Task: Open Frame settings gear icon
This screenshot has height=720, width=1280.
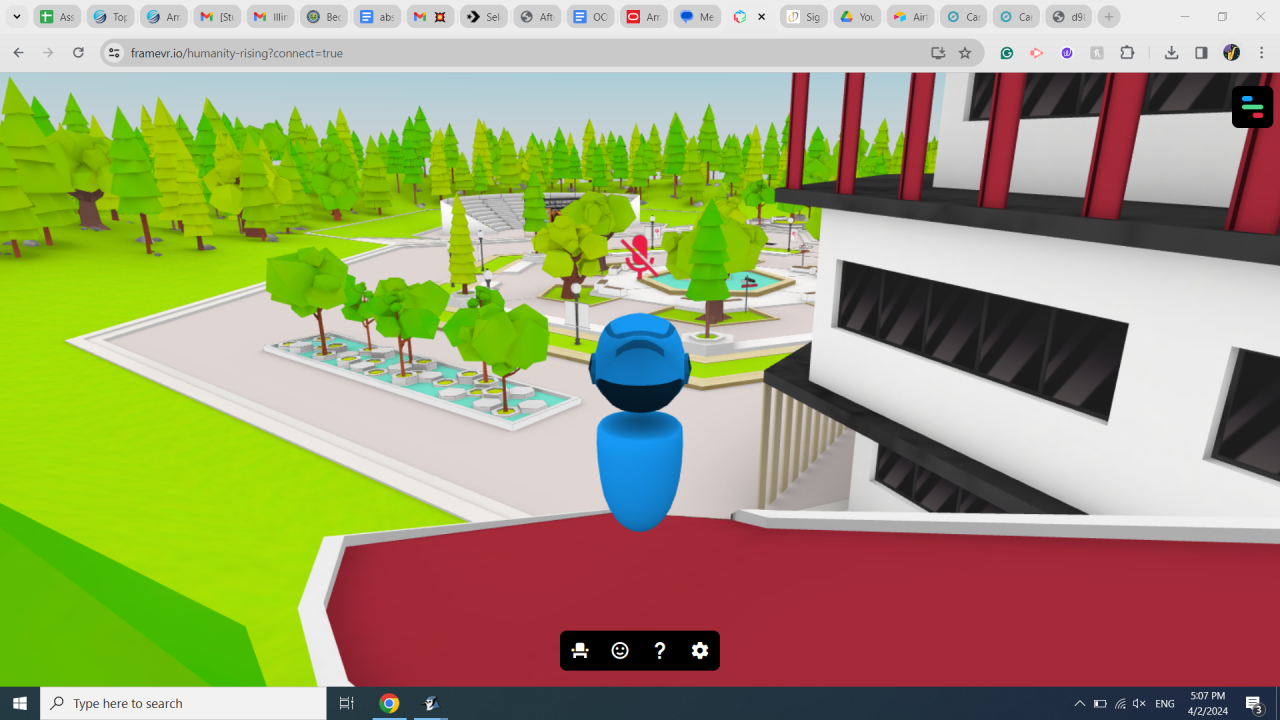Action: click(x=700, y=651)
